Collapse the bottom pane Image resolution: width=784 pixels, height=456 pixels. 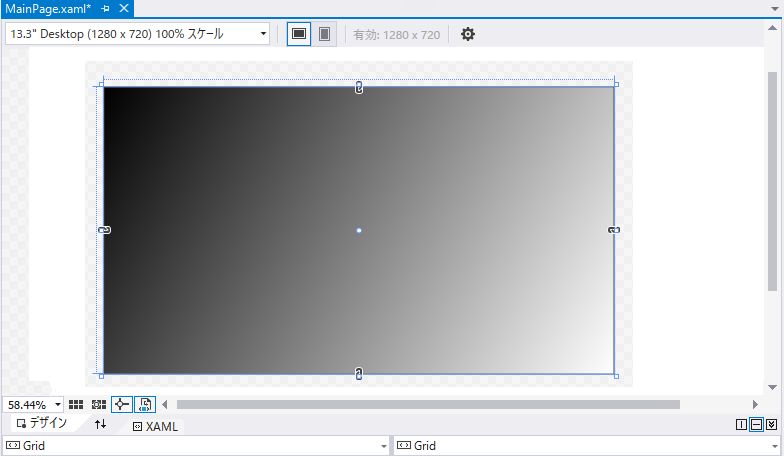[x=772, y=424]
